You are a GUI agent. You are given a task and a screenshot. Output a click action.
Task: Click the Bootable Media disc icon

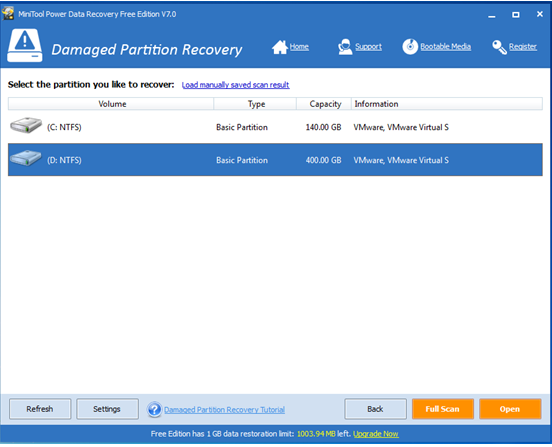(x=410, y=46)
